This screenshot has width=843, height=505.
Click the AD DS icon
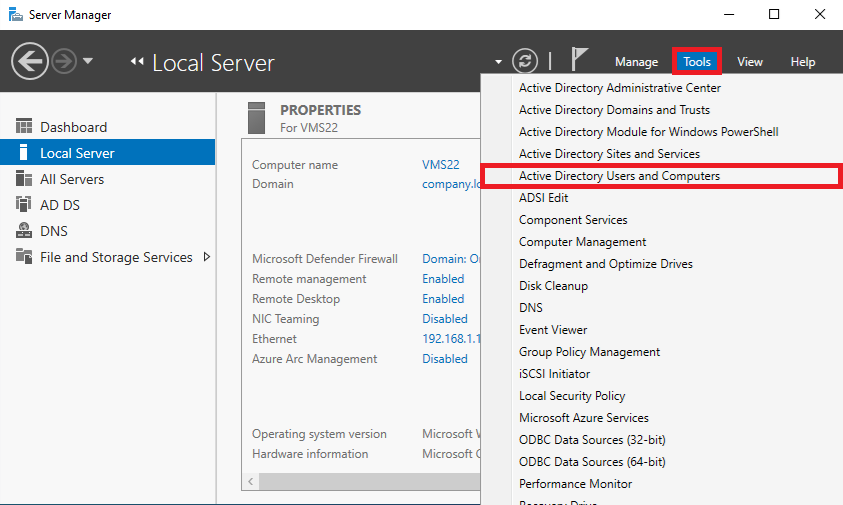click(x=24, y=204)
